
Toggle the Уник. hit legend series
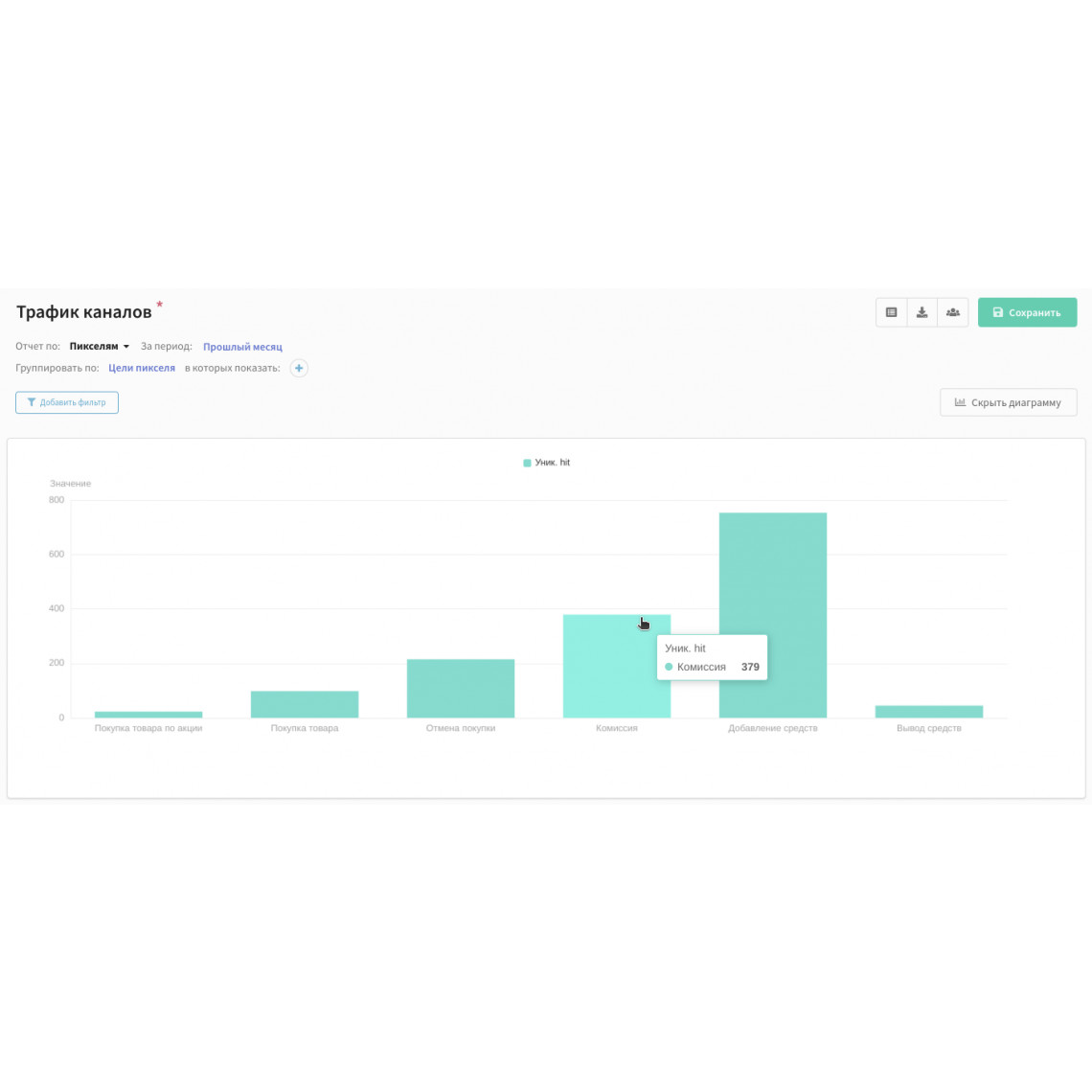pos(546,463)
